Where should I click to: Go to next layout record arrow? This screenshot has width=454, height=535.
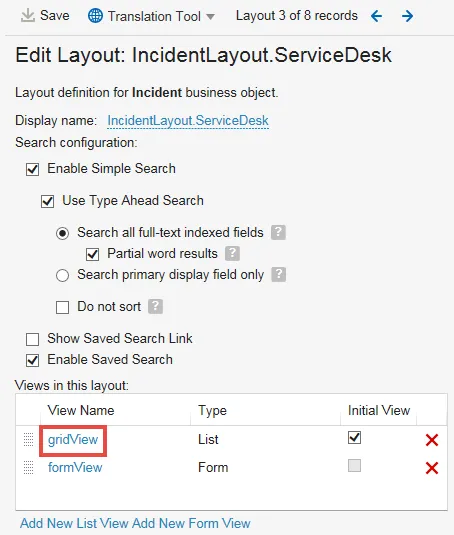pos(407,16)
